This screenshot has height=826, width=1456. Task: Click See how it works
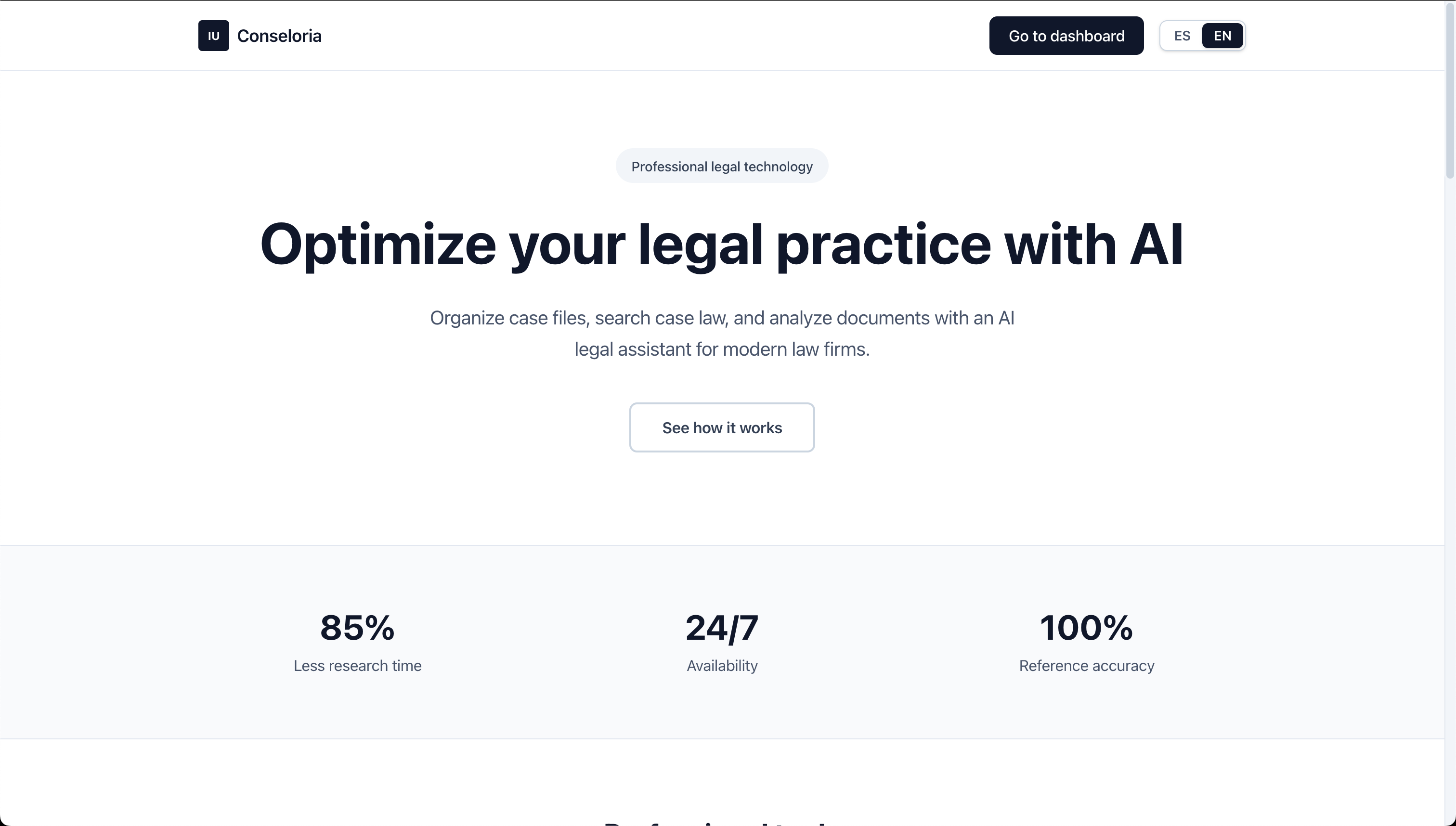pos(722,427)
